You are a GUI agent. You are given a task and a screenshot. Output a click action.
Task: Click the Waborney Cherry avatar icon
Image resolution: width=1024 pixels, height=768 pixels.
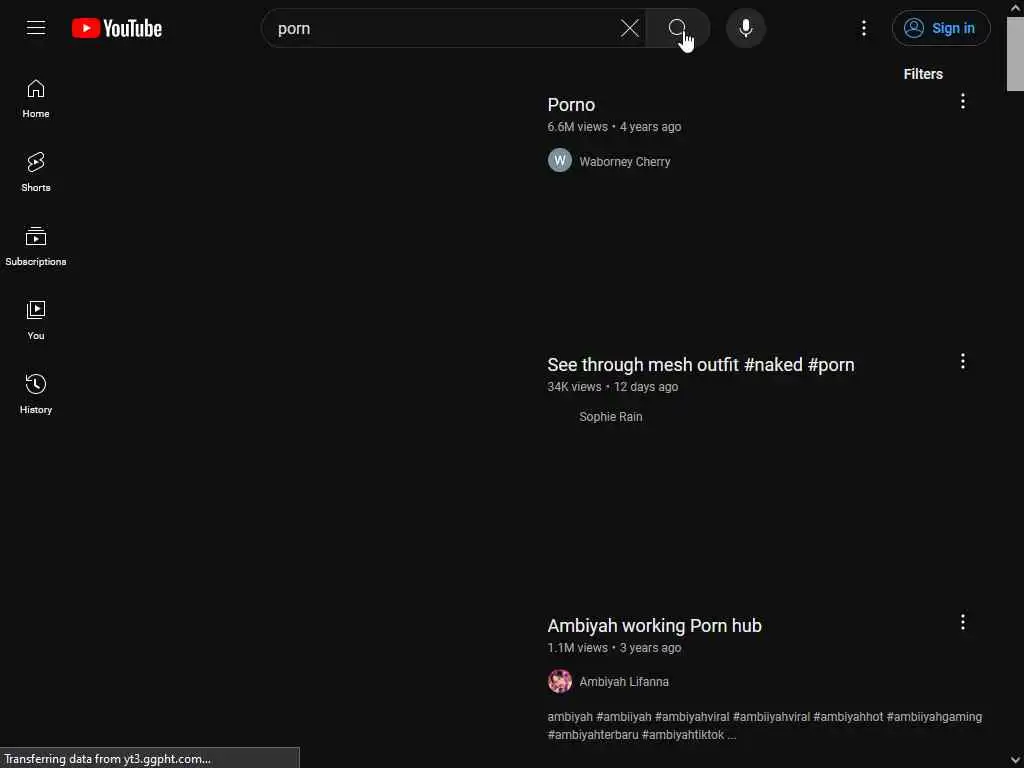560,160
